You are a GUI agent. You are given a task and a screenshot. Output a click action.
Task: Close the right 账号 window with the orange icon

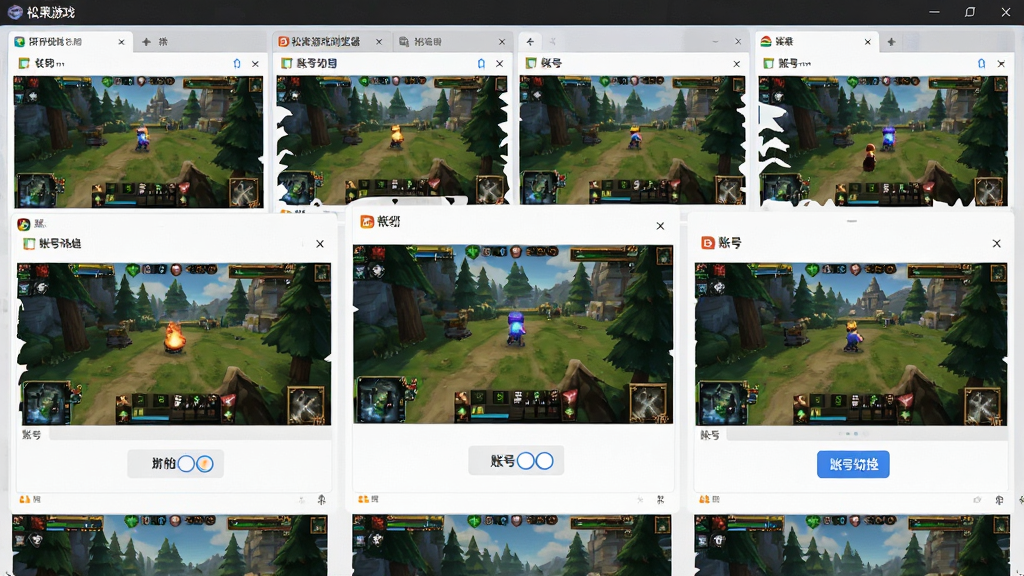997,244
